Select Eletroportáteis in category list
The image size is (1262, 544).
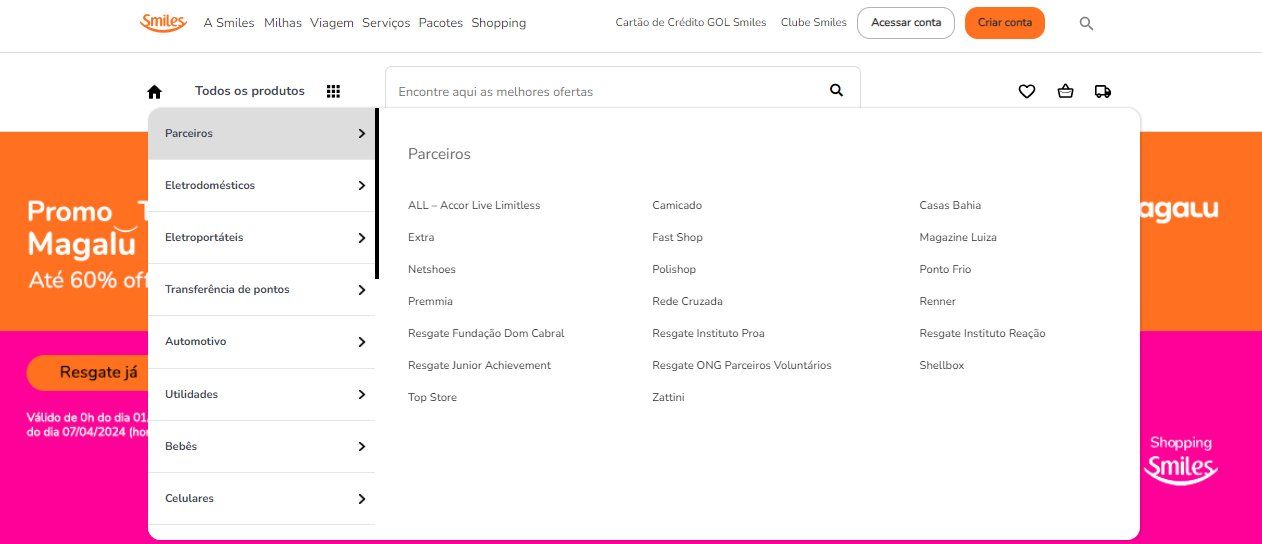(x=262, y=238)
